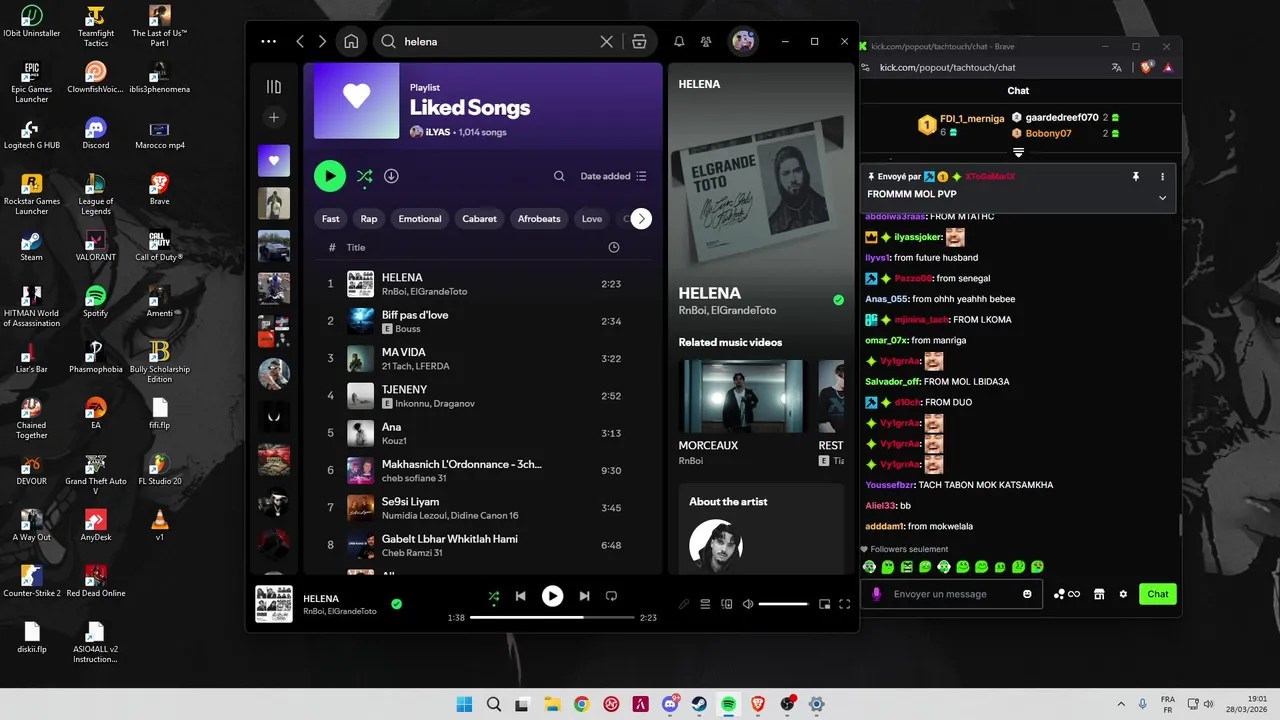Click the main Play button in the player bar
Image resolution: width=1280 pixels, height=720 pixels.
tap(552, 596)
